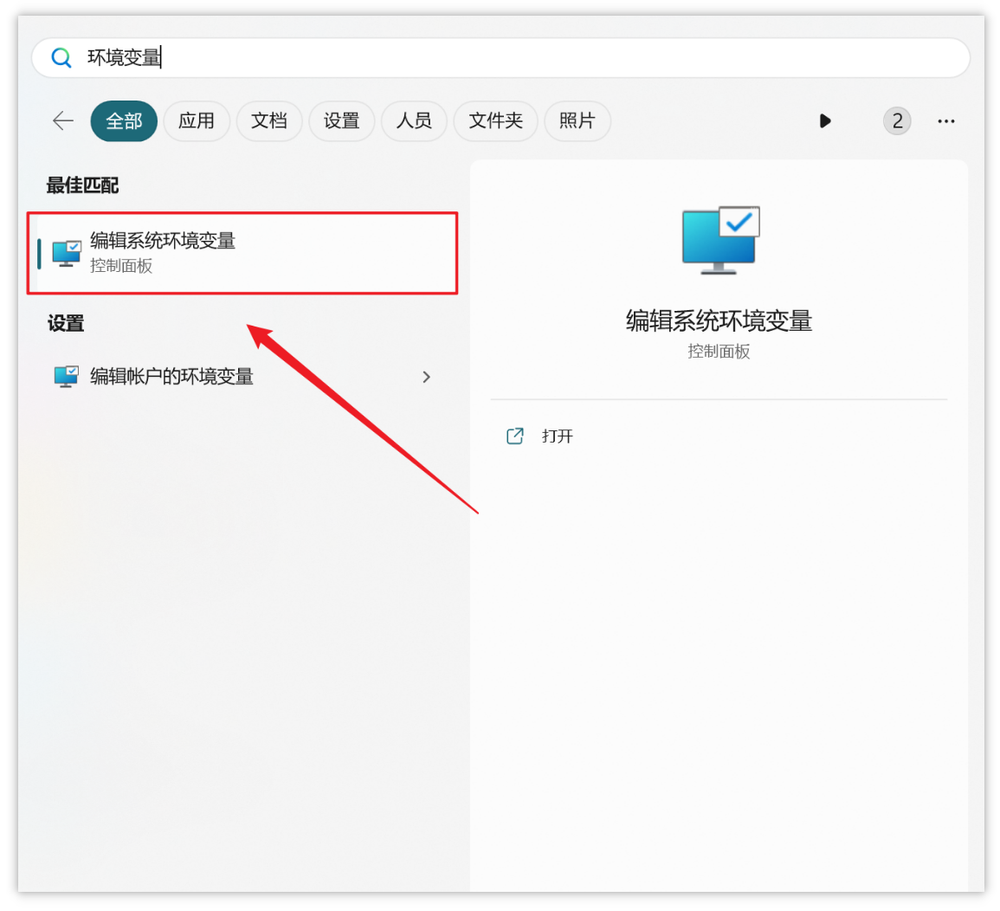Expand 编辑帐户的环境变量 via its chevron

(427, 377)
